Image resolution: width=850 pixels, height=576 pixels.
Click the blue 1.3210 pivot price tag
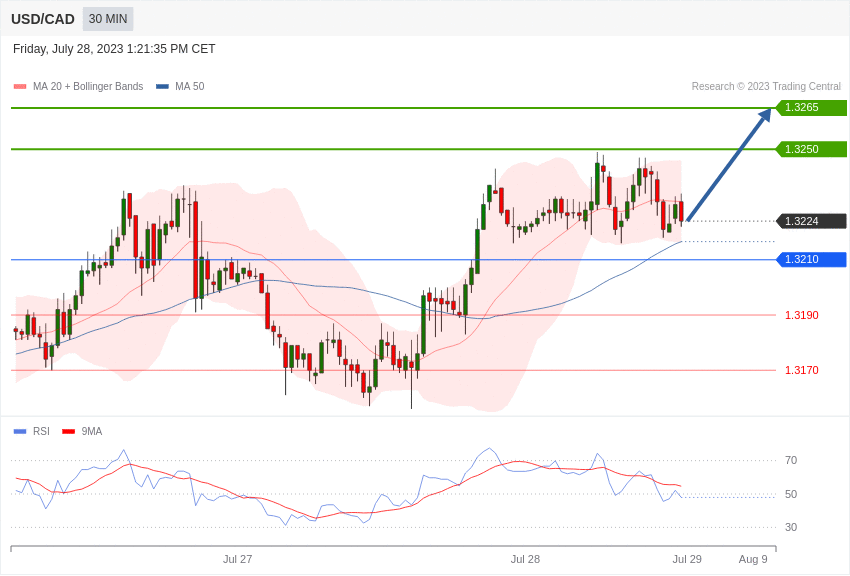click(811, 260)
